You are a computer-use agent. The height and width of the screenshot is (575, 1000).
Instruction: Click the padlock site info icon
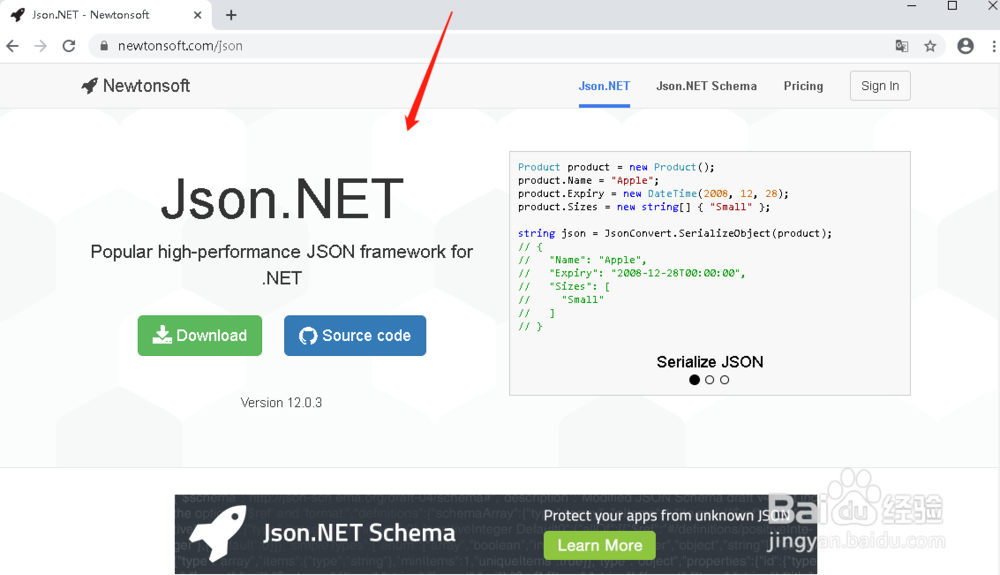(x=103, y=46)
